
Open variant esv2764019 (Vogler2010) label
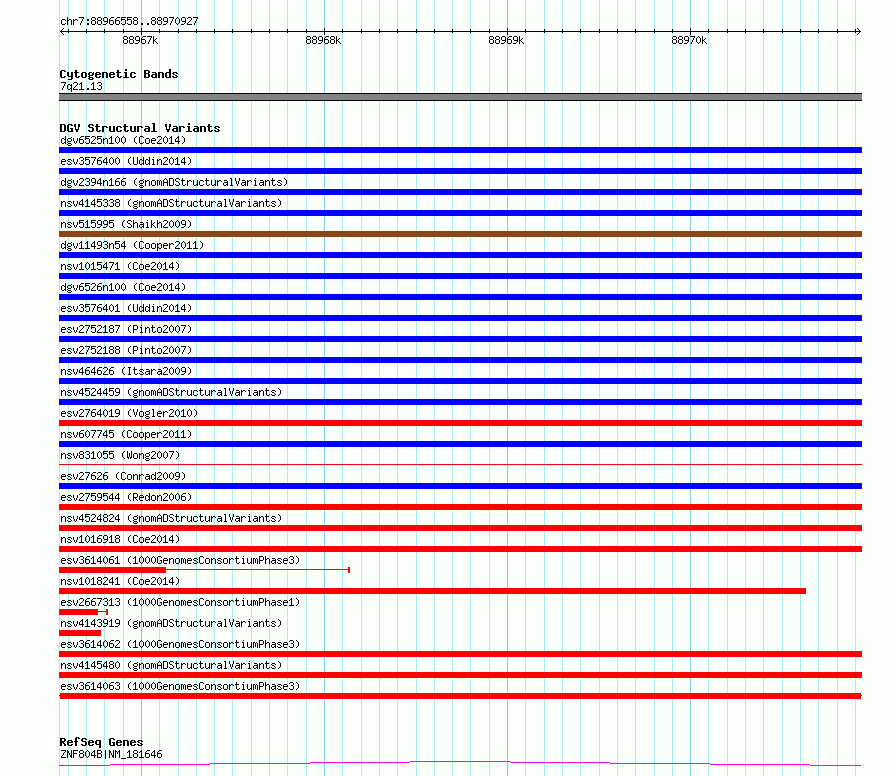click(x=129, y=413)
